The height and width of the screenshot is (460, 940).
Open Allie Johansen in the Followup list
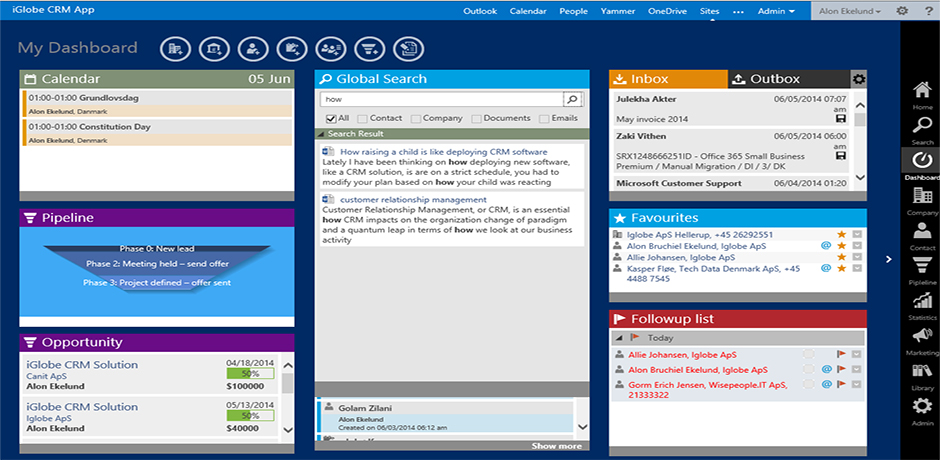[682, 355]
